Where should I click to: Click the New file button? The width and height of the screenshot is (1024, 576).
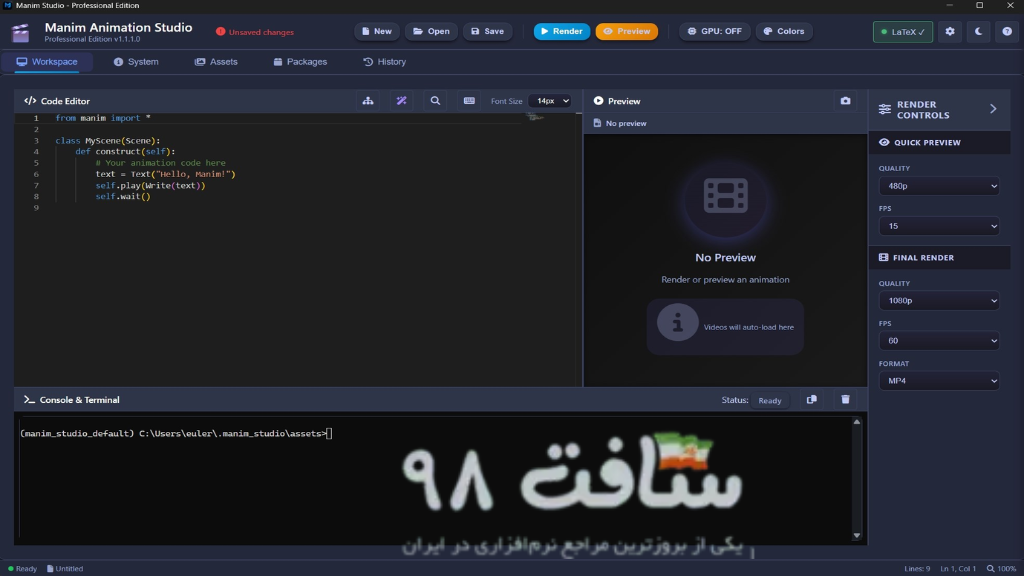coord(377,31)
